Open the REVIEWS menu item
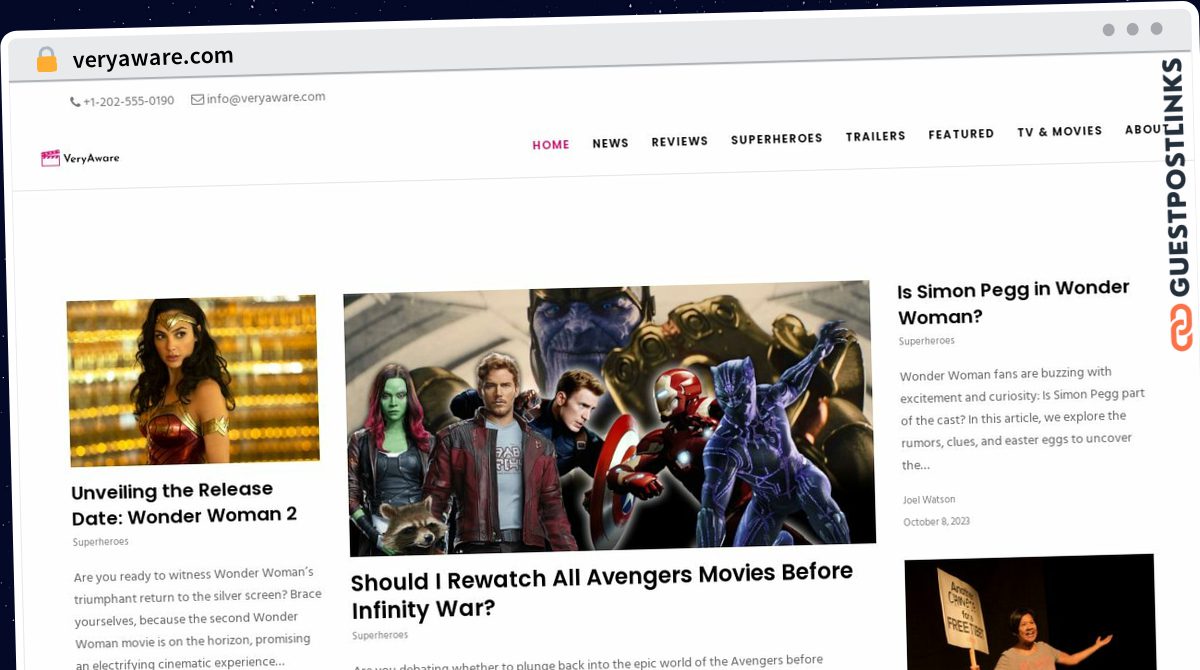The image size is (1200, 670). tap(680, 141)
